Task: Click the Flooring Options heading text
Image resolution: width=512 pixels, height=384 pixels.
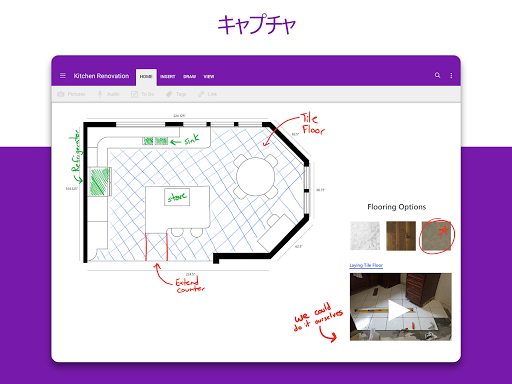Action: (397, 207)
